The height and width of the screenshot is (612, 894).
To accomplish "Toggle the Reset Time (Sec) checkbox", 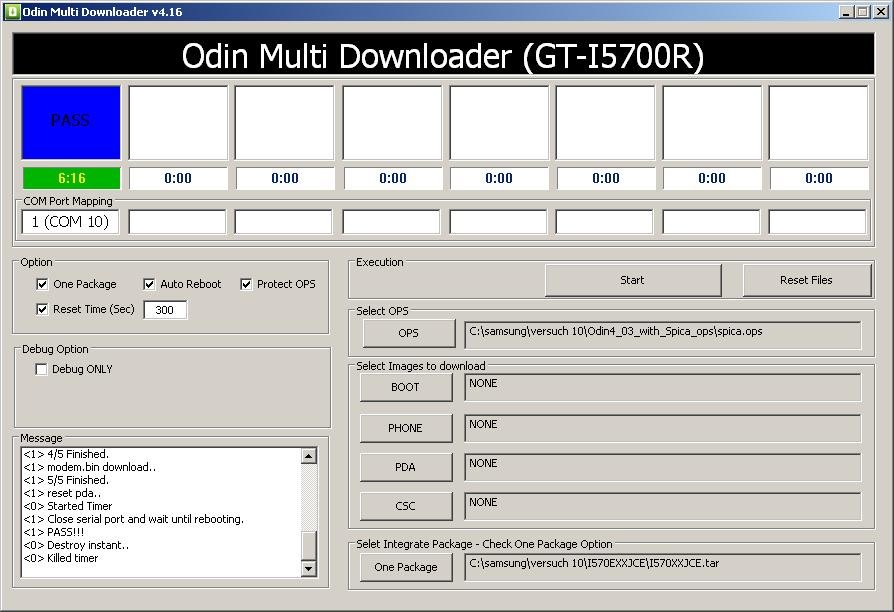I will click(x=42, y=309).
